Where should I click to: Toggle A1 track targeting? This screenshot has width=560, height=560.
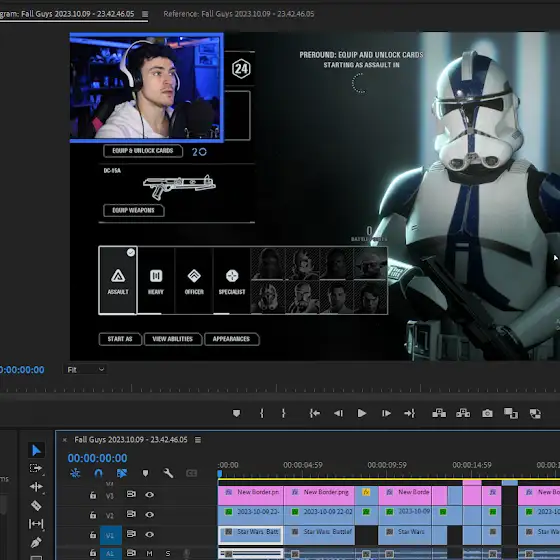point(110,553)
